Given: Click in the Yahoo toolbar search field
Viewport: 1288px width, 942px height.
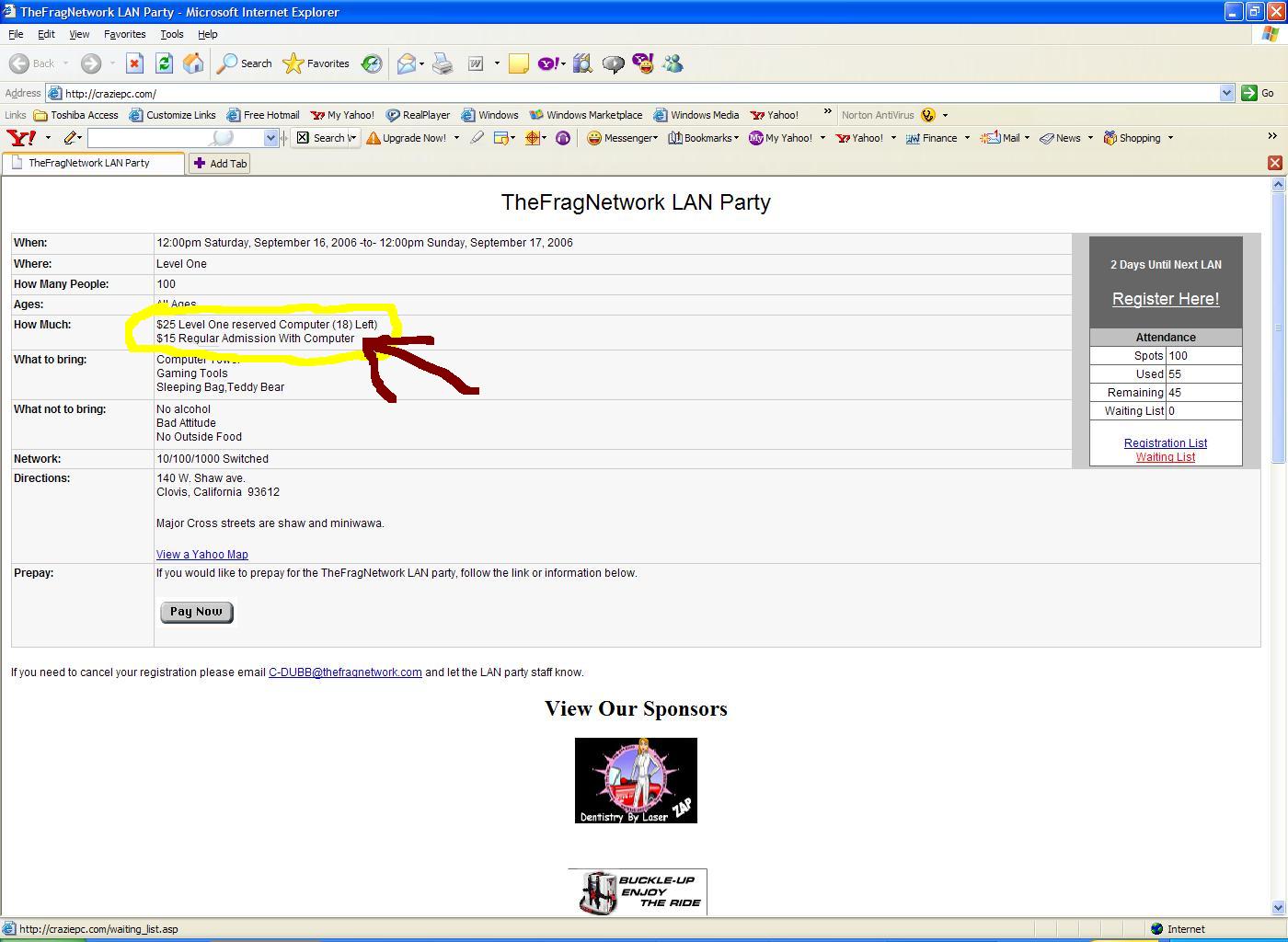Looking at the screenshot, I should 152,138.
